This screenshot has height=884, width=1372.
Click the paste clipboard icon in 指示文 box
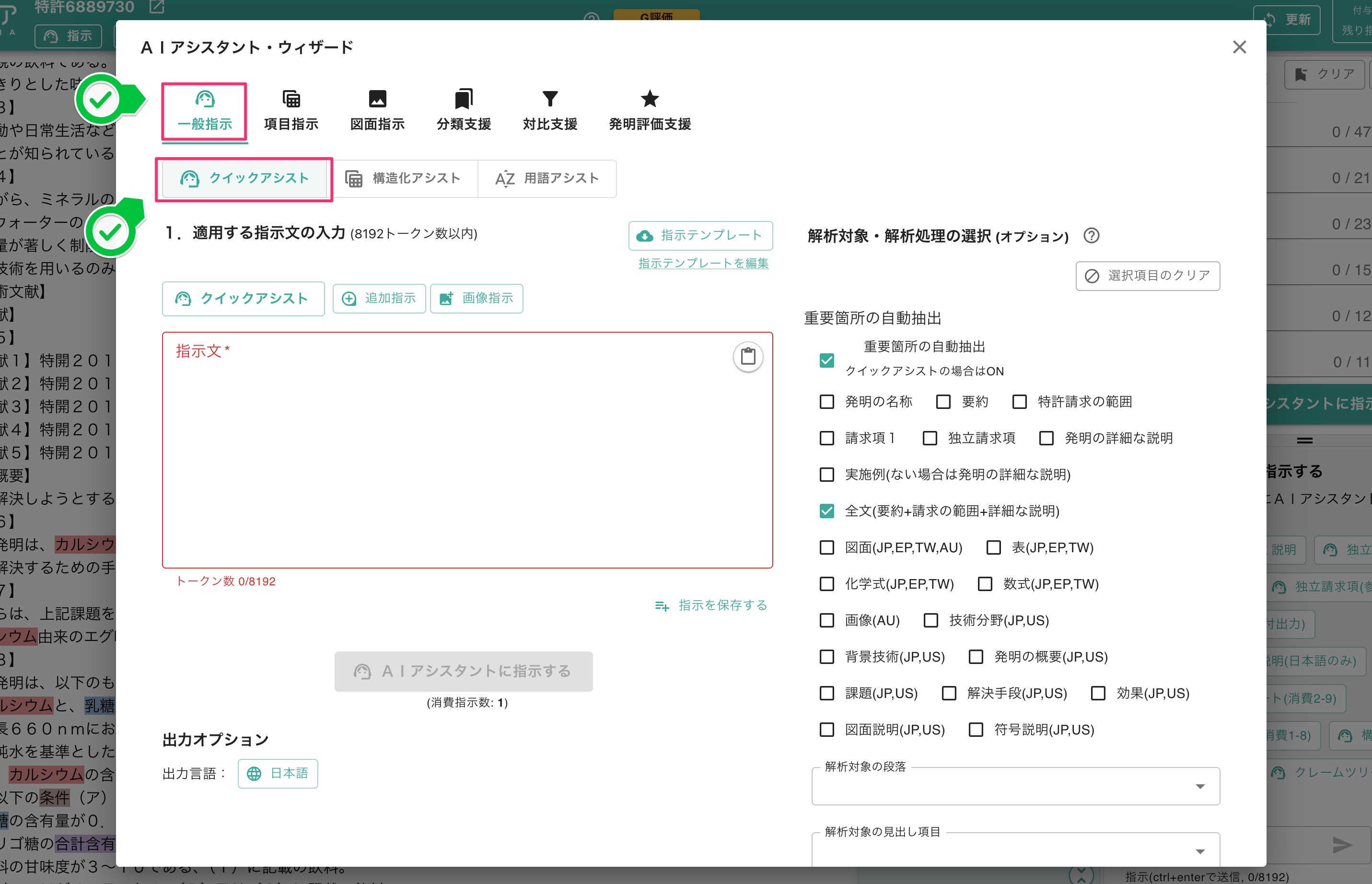(748, 357)
